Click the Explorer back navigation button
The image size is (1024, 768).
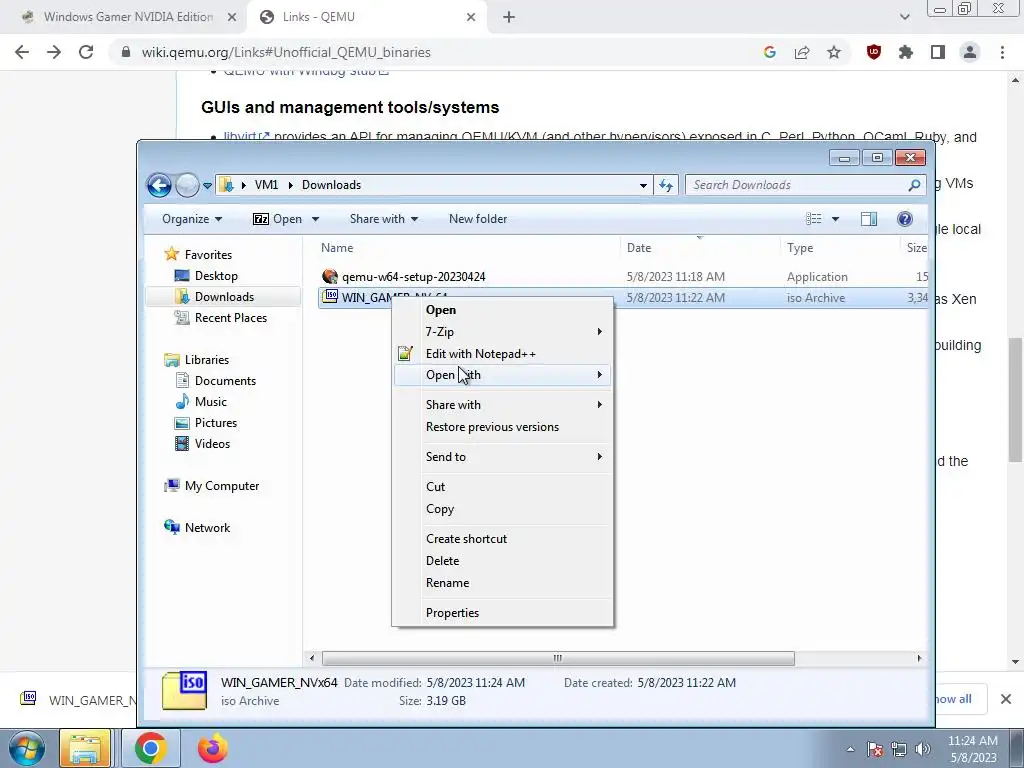159,185
